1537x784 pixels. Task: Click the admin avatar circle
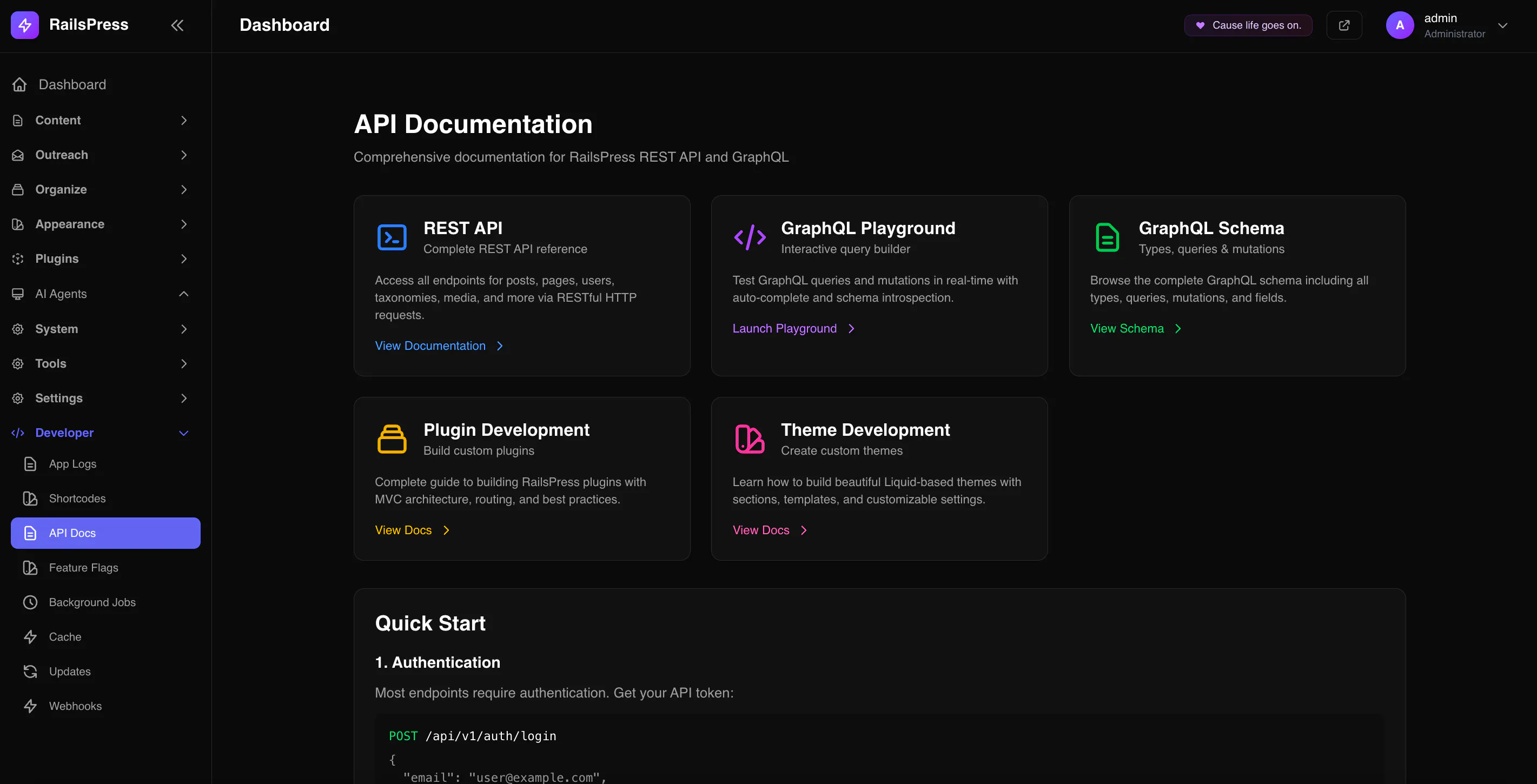[x=1400, y=25]
